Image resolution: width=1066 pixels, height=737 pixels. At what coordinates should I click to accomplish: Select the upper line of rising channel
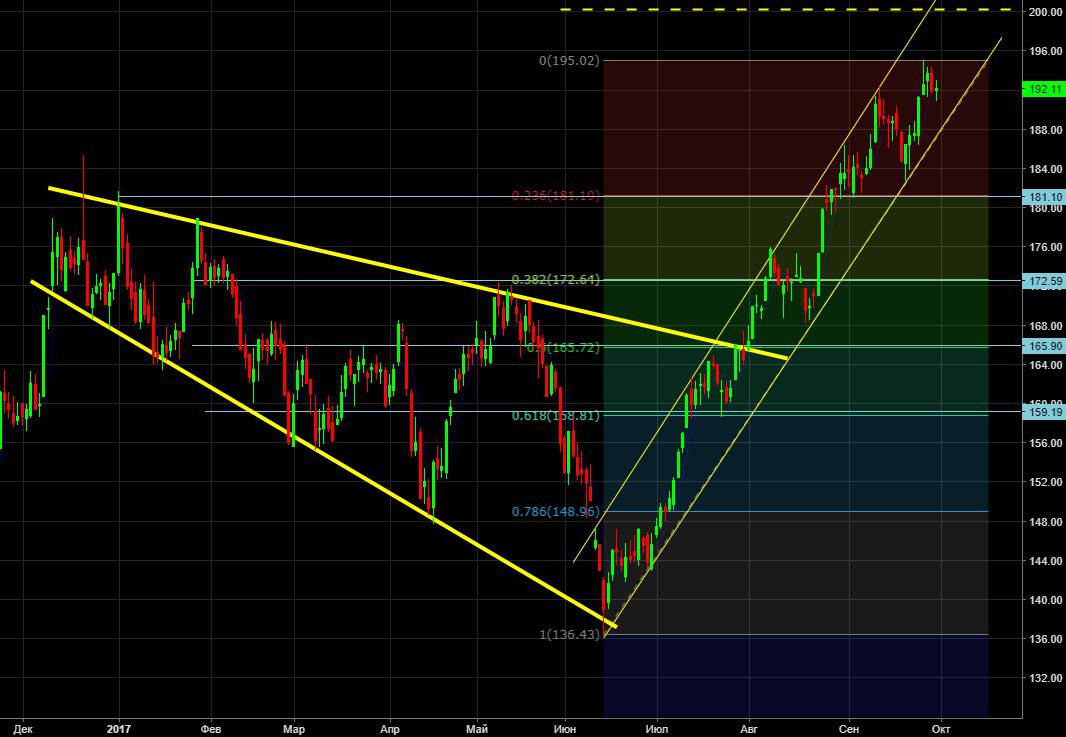pyautogui.click(x=755, y=281)
